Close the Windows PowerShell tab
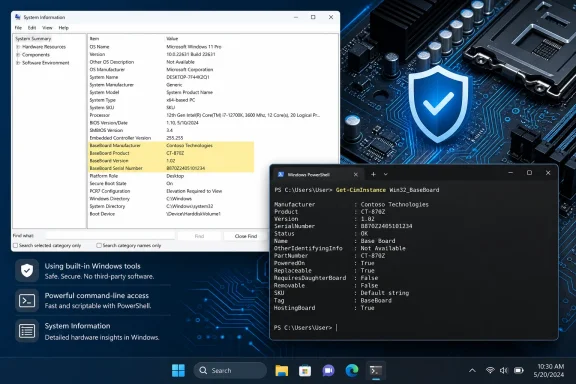This screenshot has height=384, width=576. tap(356, 175)
